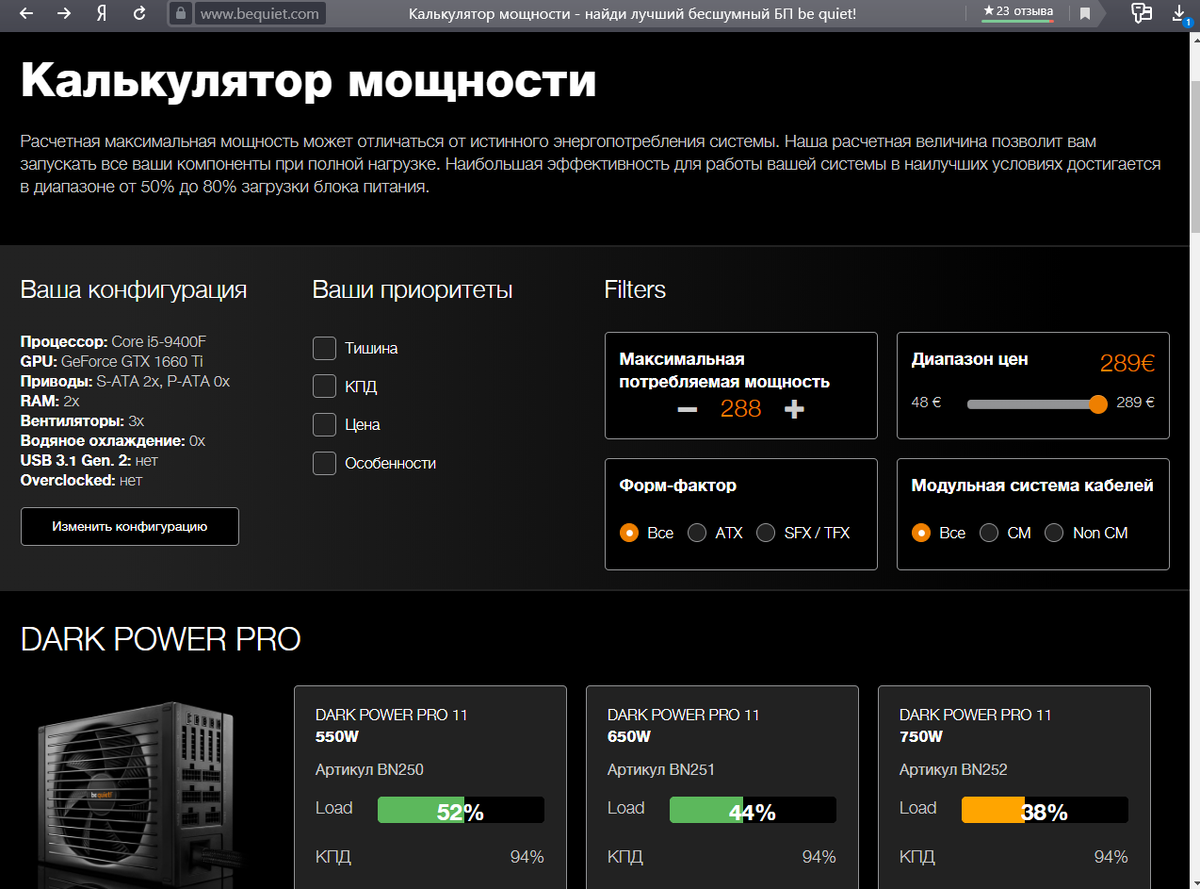Choose SFX / TFX form factor
The width and height of the screenshot is (1200, 889).
click(x=766, y=533)
